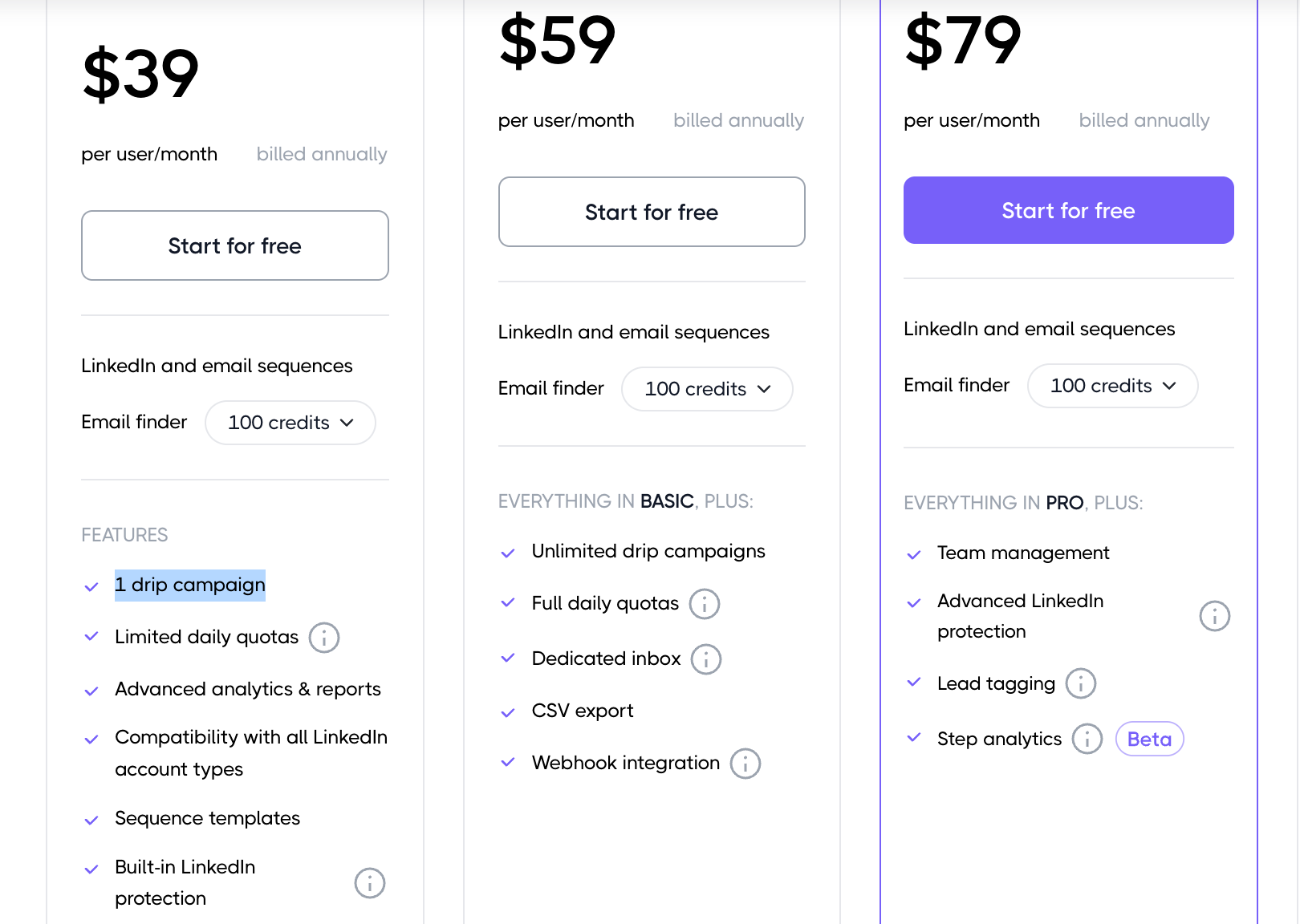Click the Unlimited drip campaigns feature
The width and height of the screenshot is (1300, 924).
pos(648,551)
